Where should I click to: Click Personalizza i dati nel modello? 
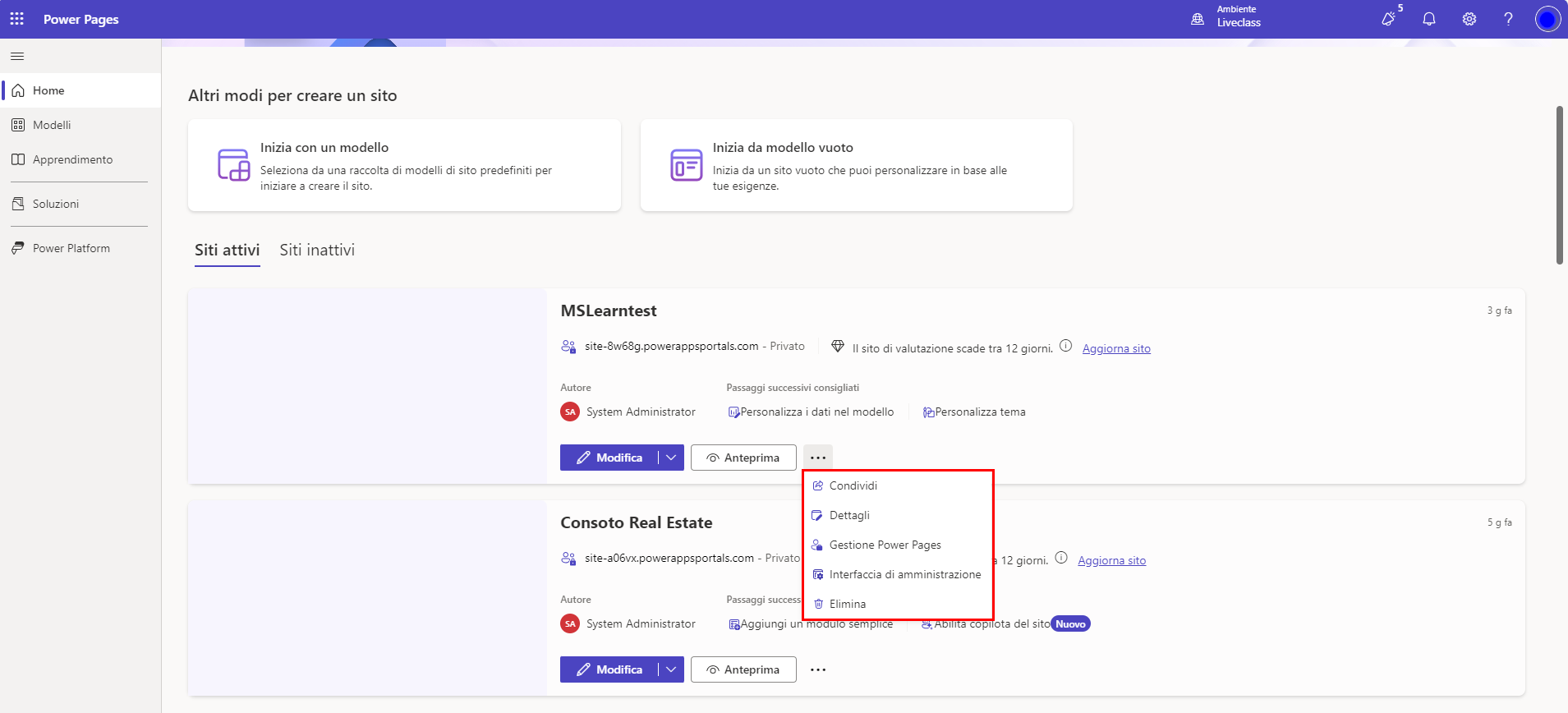(x=811, y=412)
